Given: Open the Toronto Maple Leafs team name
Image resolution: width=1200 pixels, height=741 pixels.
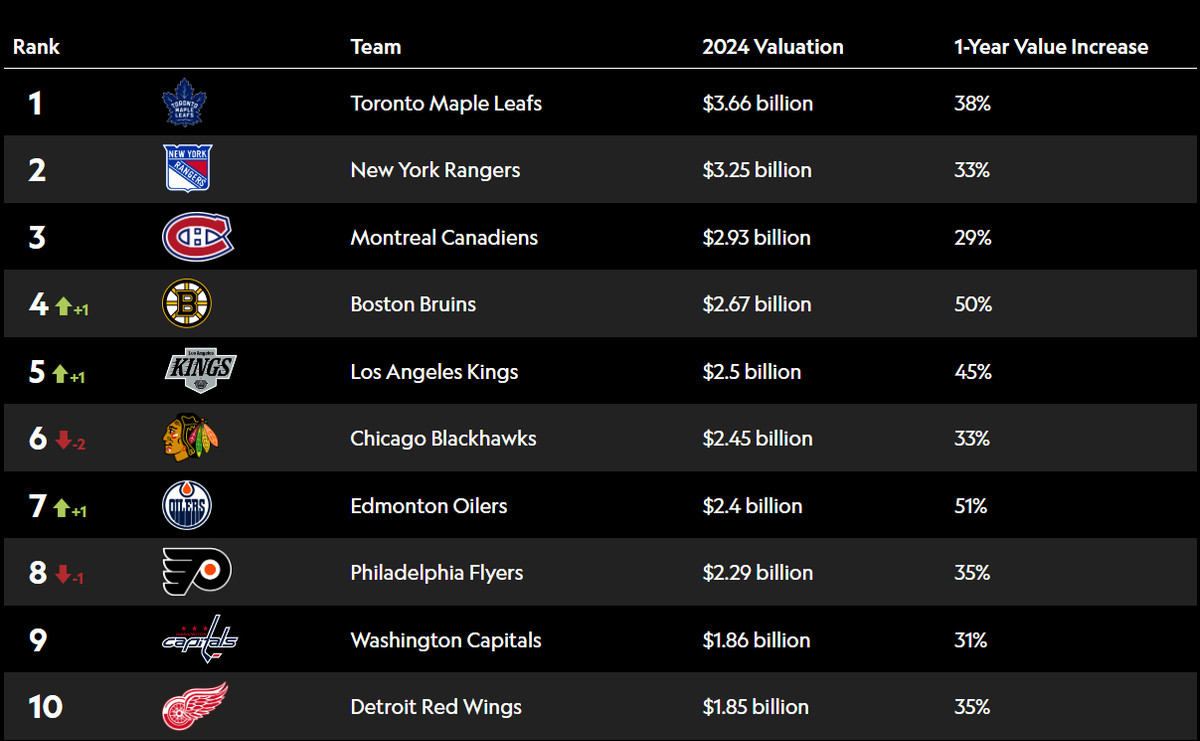Looking at the screenshot, I should [446, 103].
